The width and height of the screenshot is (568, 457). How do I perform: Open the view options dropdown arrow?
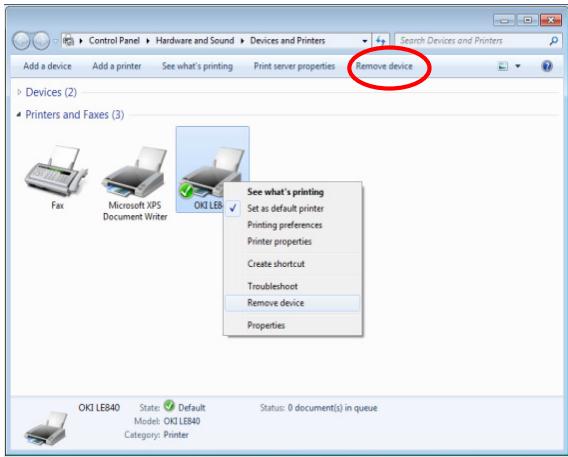[518, 66]
